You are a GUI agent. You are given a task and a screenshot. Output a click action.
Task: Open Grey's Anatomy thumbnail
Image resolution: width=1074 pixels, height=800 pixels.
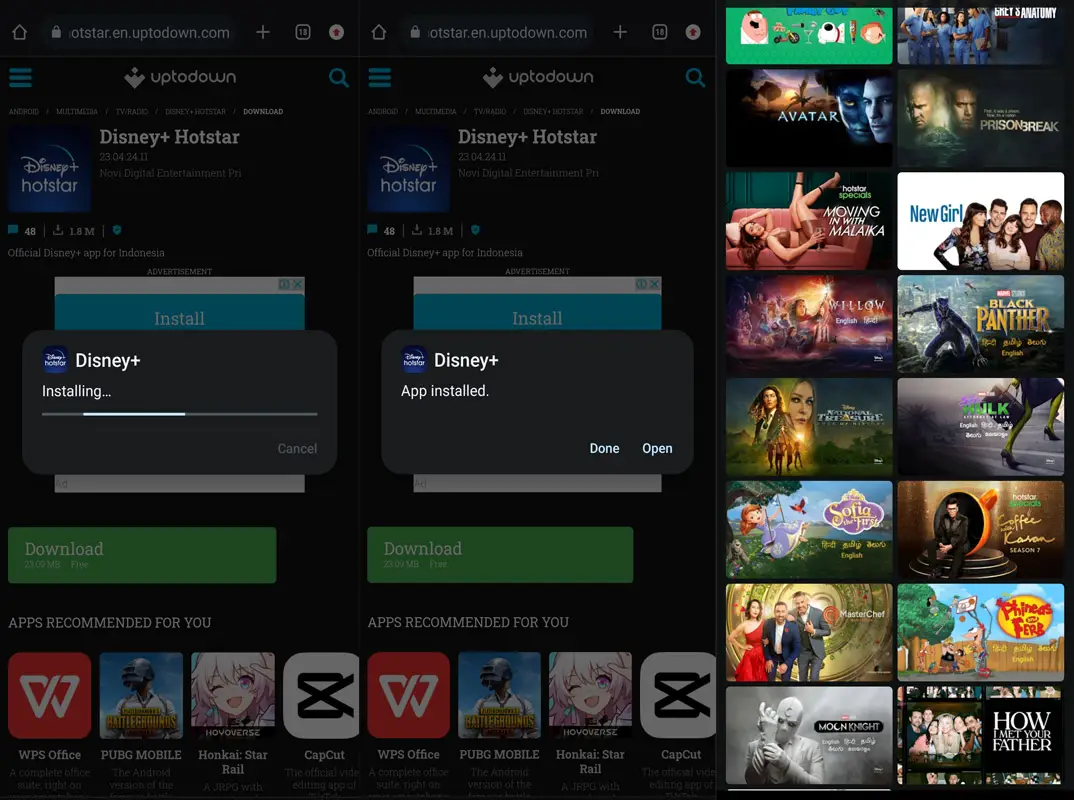[x=981, y=36]
